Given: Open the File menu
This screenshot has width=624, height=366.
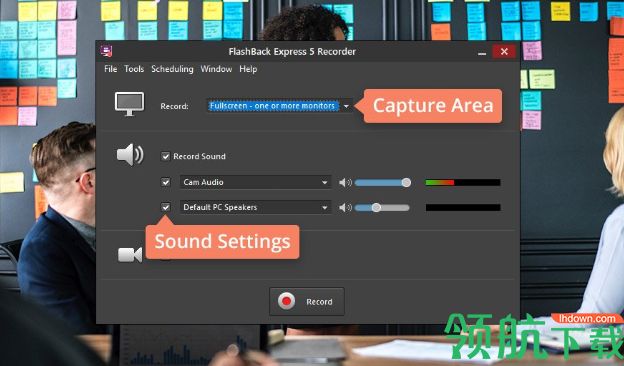Looking at the screenshot, I should coord(110,69).
